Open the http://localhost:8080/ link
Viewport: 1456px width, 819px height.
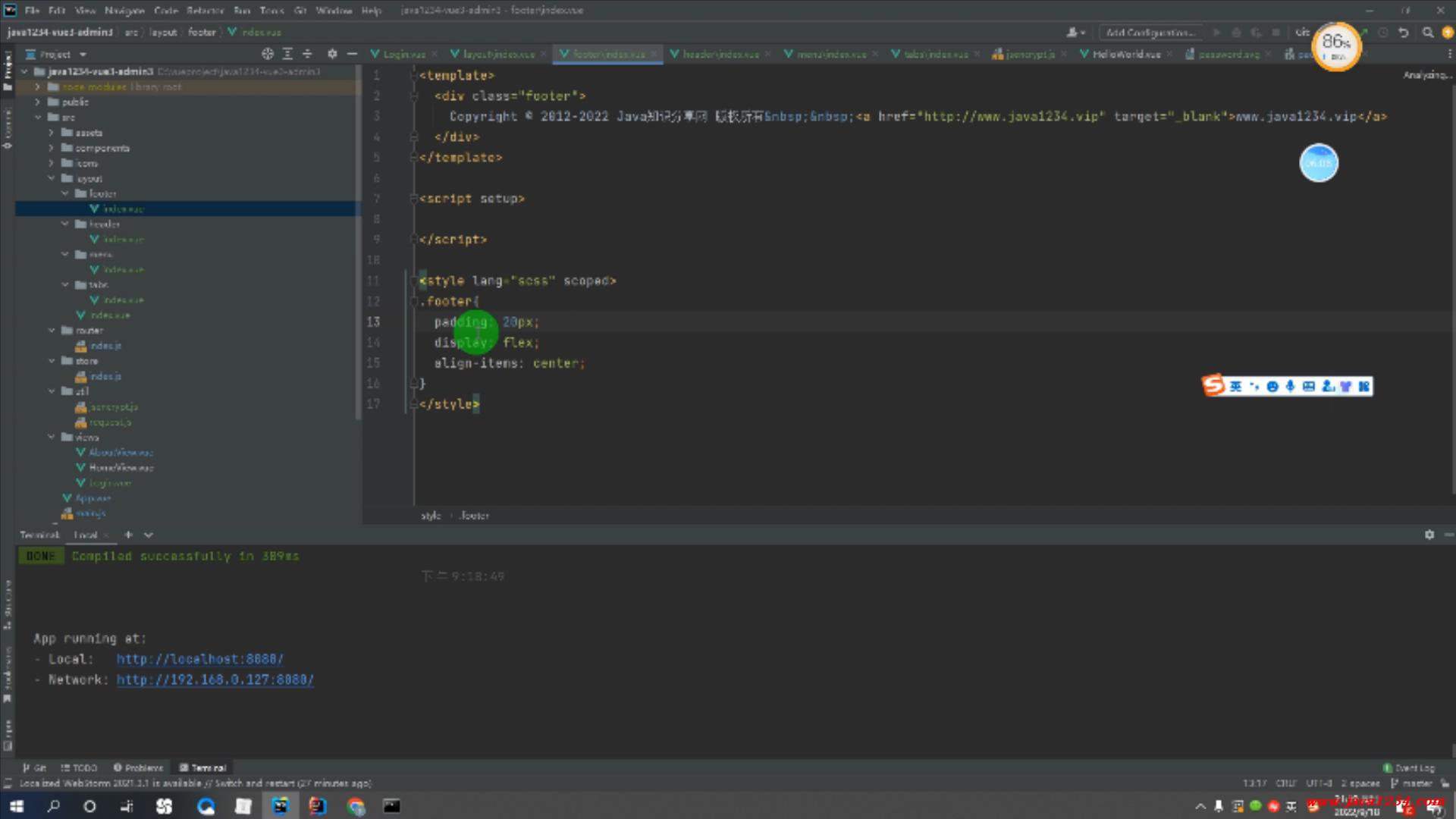[199, 659]
